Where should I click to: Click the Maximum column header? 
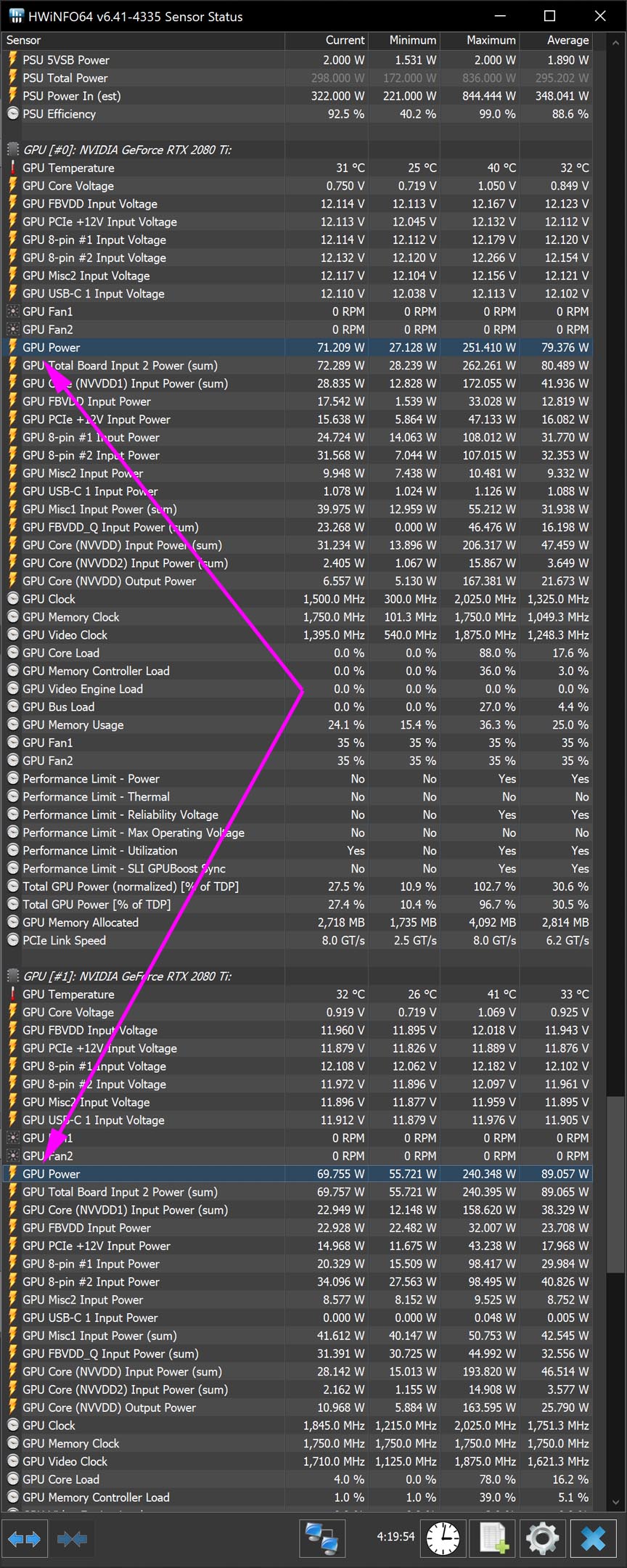pos(480,40)
